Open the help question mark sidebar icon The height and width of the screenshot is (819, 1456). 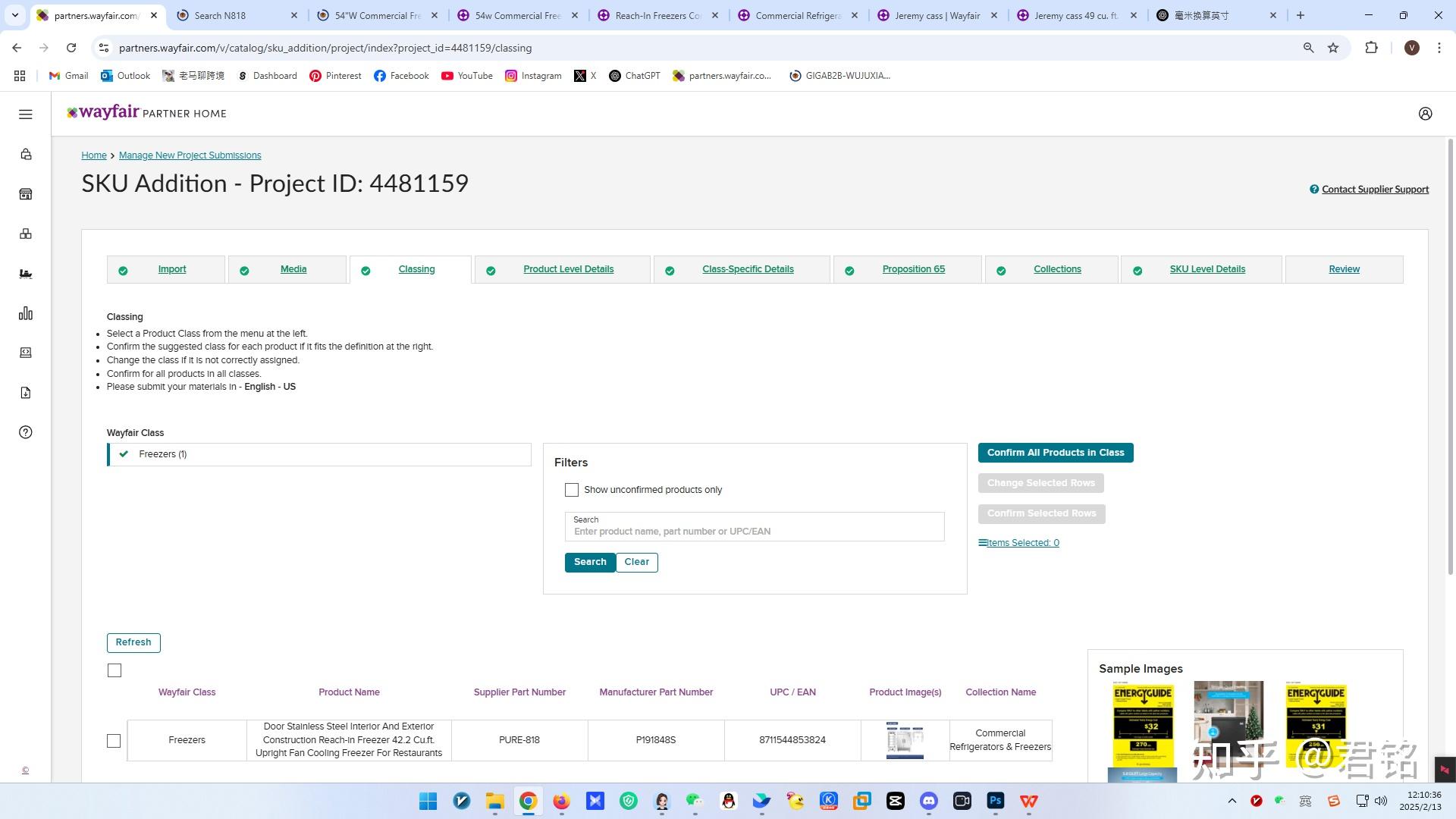(x=25, y=432)
